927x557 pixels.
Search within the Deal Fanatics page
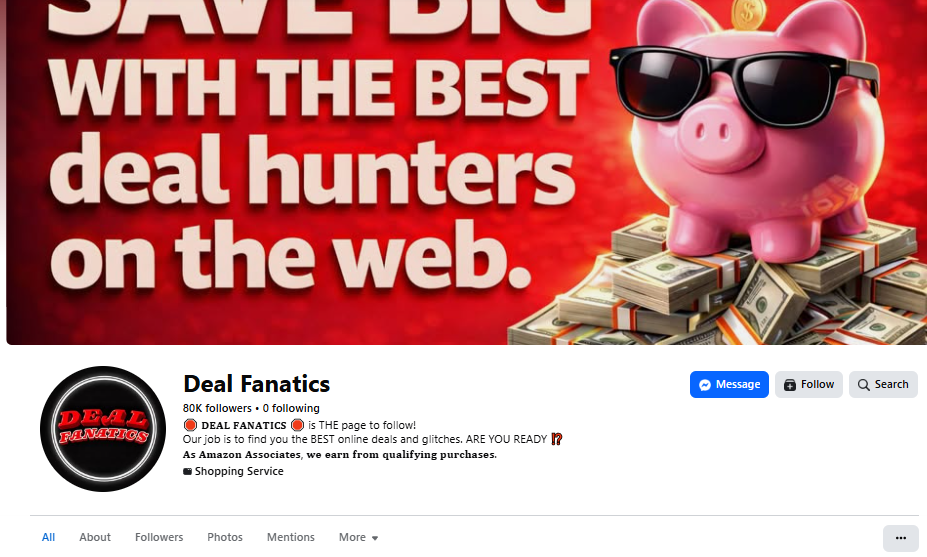coord(883,384)
